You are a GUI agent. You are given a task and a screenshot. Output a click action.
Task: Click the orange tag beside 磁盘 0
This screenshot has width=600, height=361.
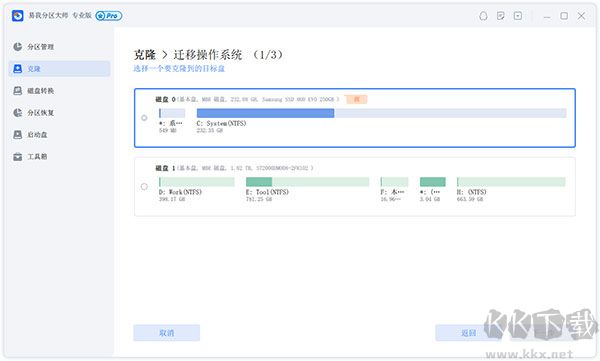pos(356,100)
